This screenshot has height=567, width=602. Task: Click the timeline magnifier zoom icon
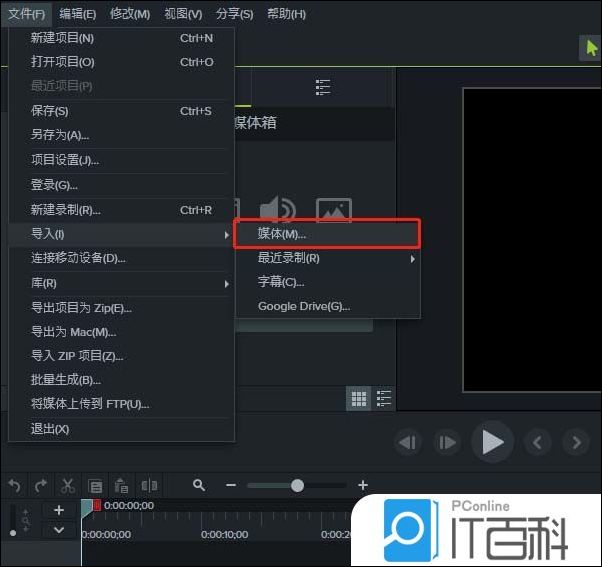tap(199, 485)
